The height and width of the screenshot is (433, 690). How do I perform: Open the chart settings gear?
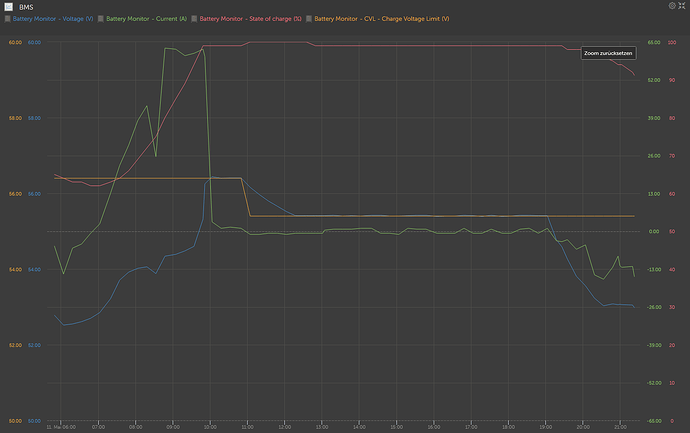672,5
